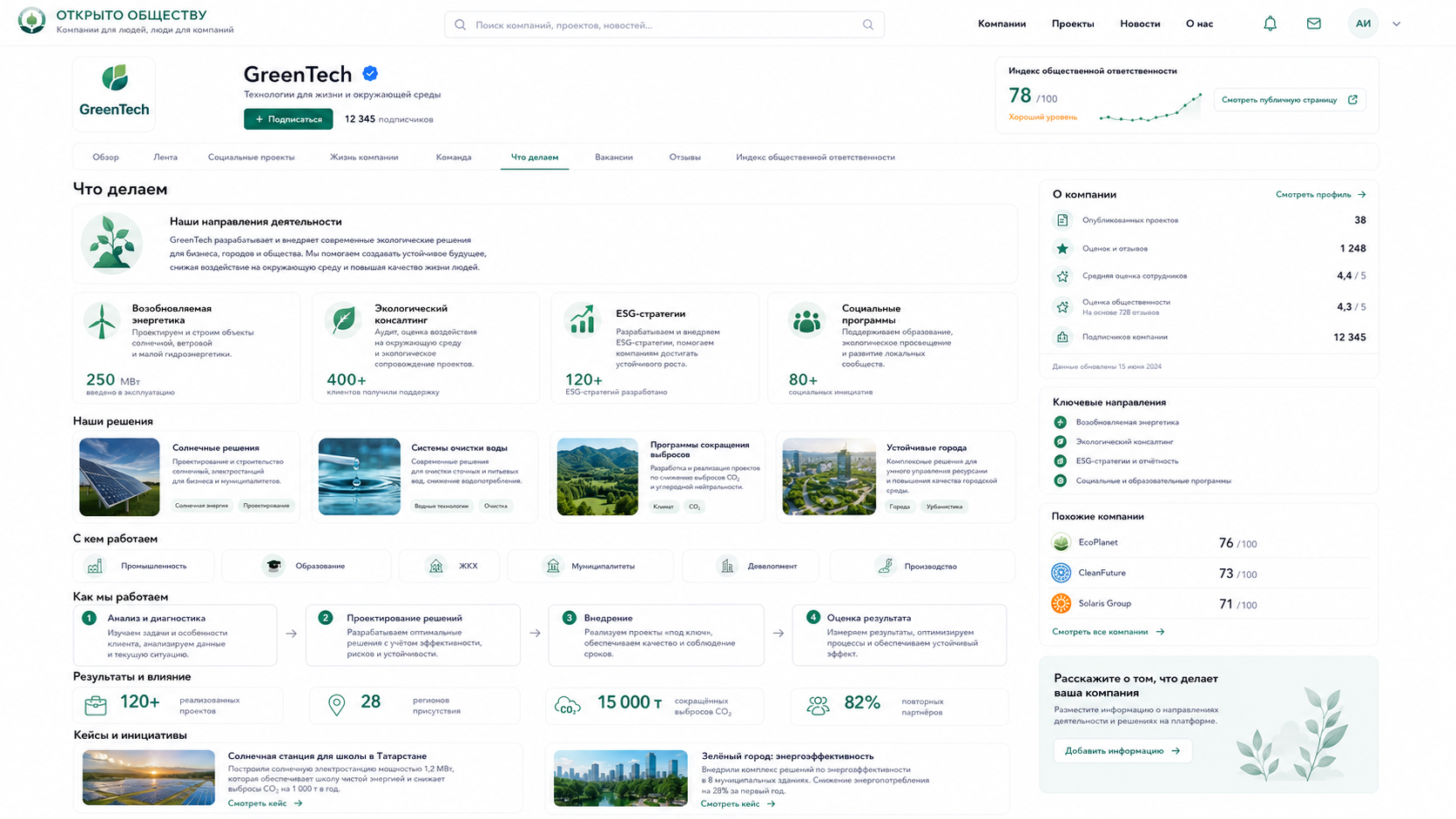Switch to the Обзор tab
The image size is (1456, 819).
point(105,158)
